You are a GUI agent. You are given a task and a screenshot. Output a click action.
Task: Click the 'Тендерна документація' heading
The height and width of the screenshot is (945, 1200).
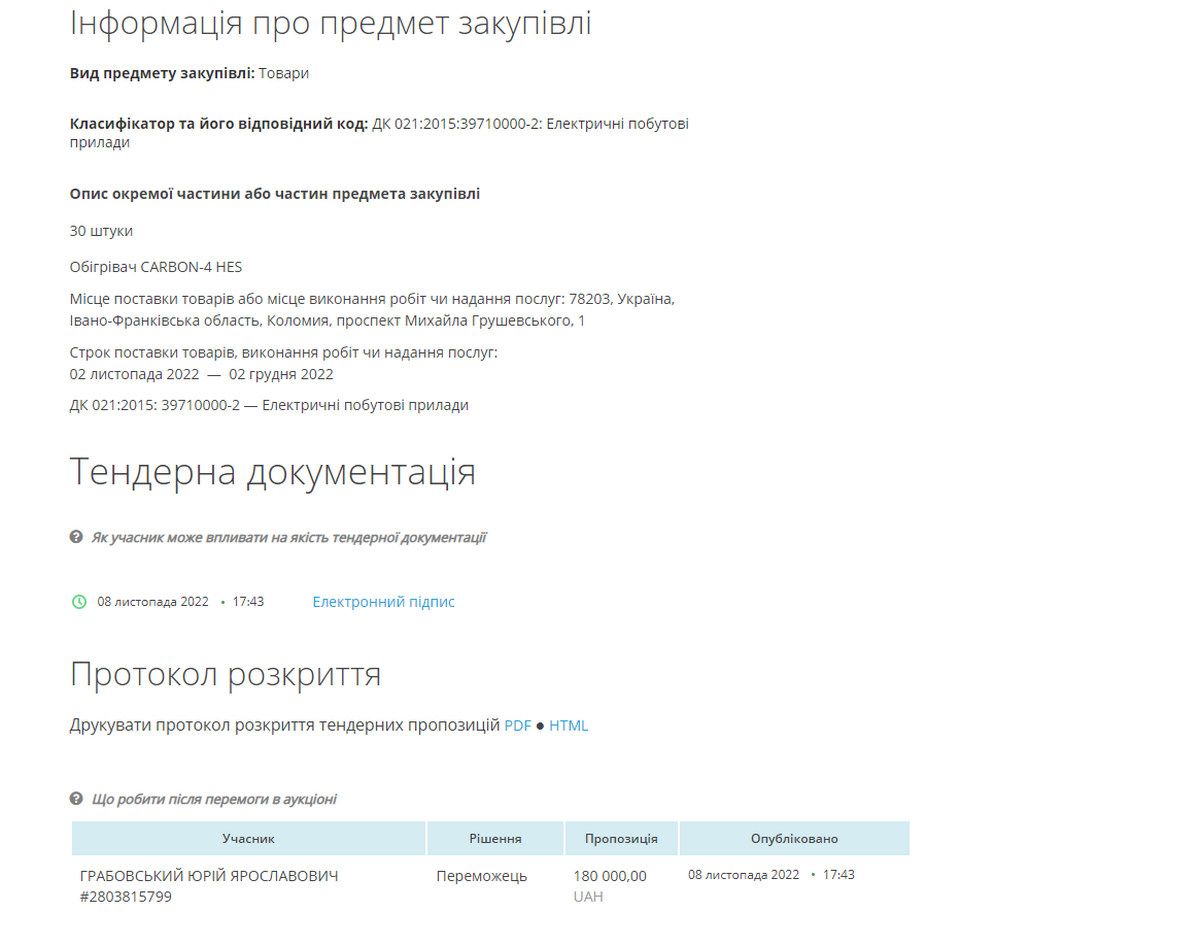272,472
